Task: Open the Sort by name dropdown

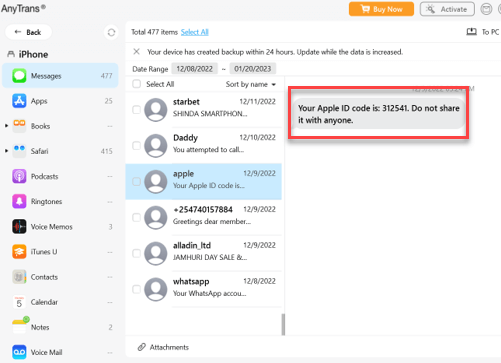Action: coord(251,84)
